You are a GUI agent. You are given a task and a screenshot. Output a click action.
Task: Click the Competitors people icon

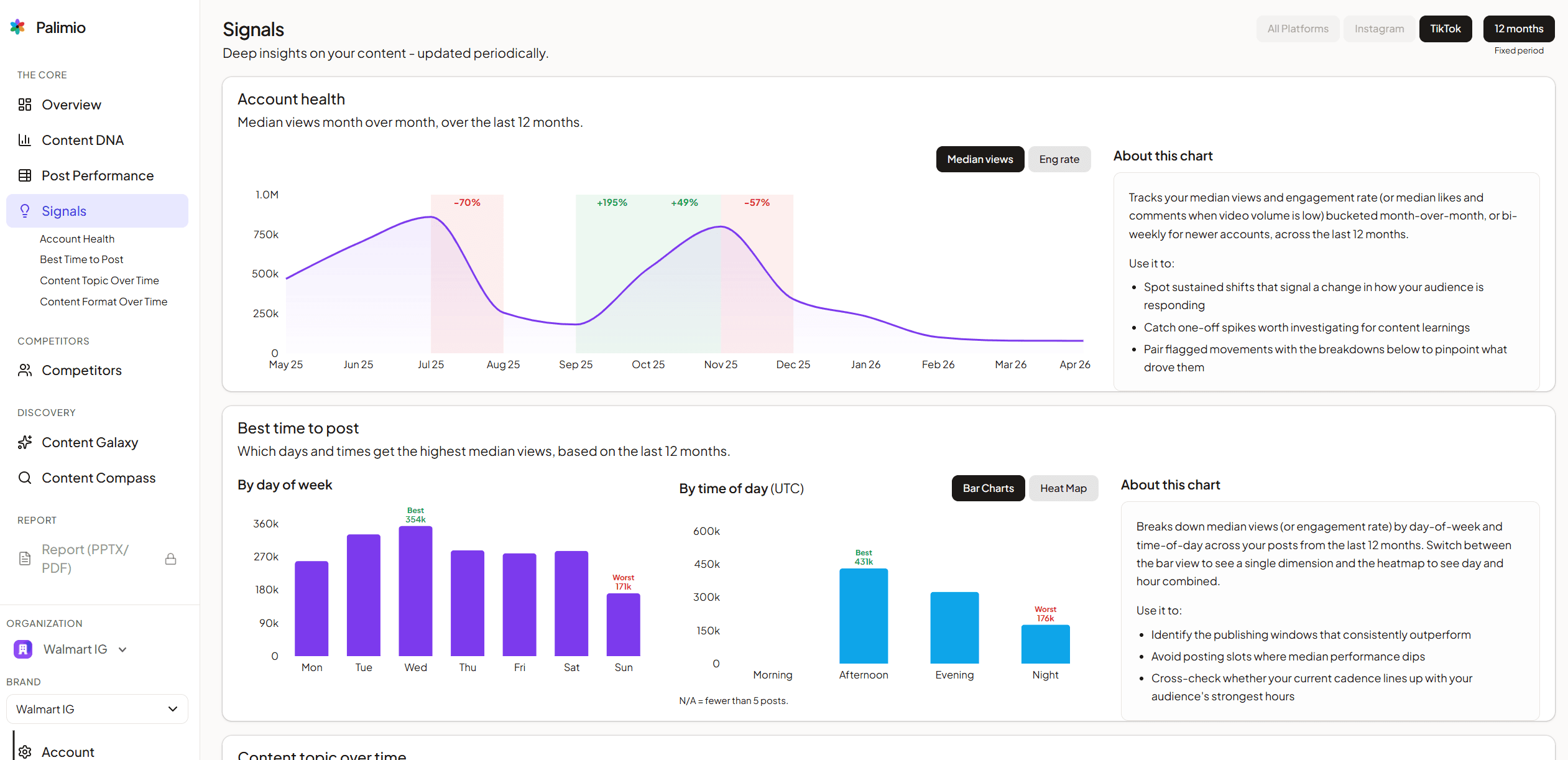[25, 370]
